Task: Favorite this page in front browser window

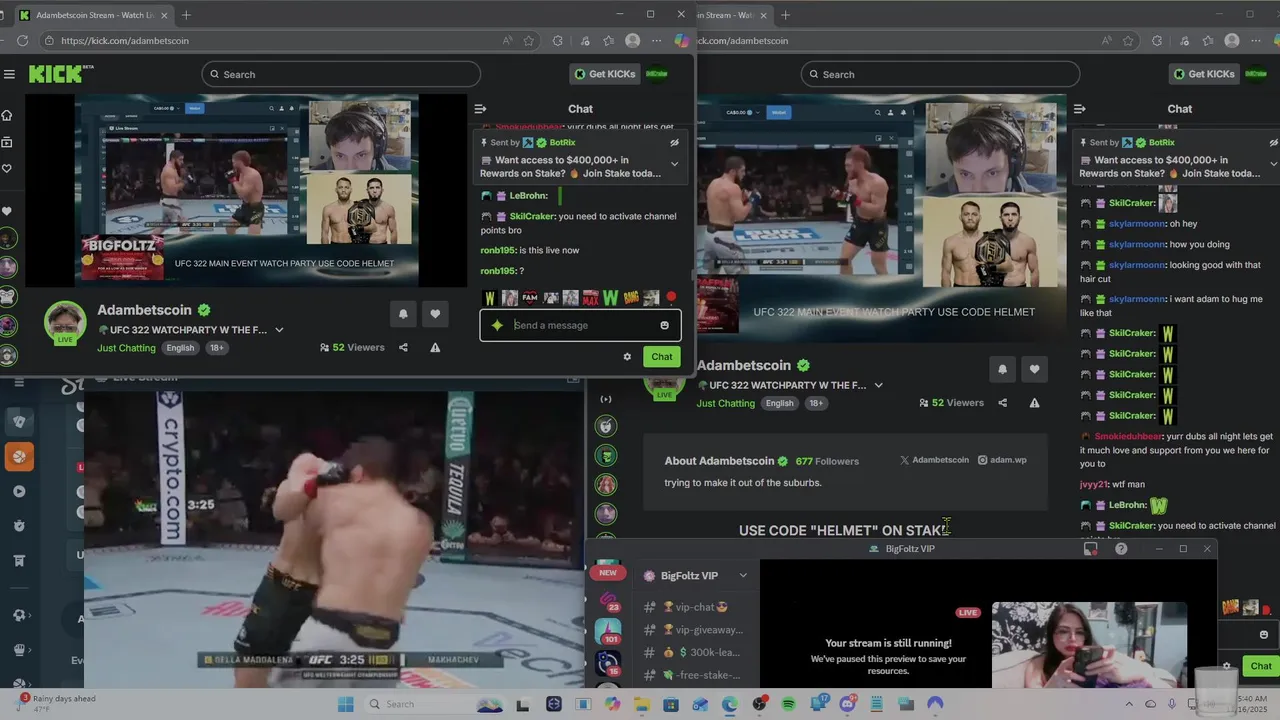Action: click(529, 41)
